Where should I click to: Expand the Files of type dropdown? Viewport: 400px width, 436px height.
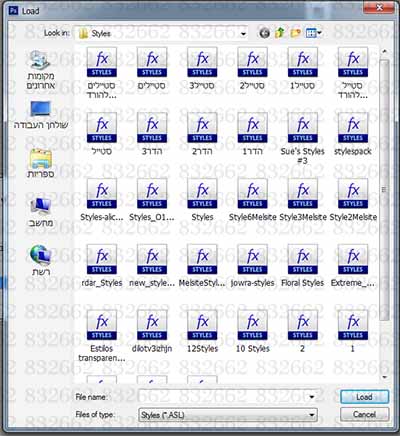(312, 415)
